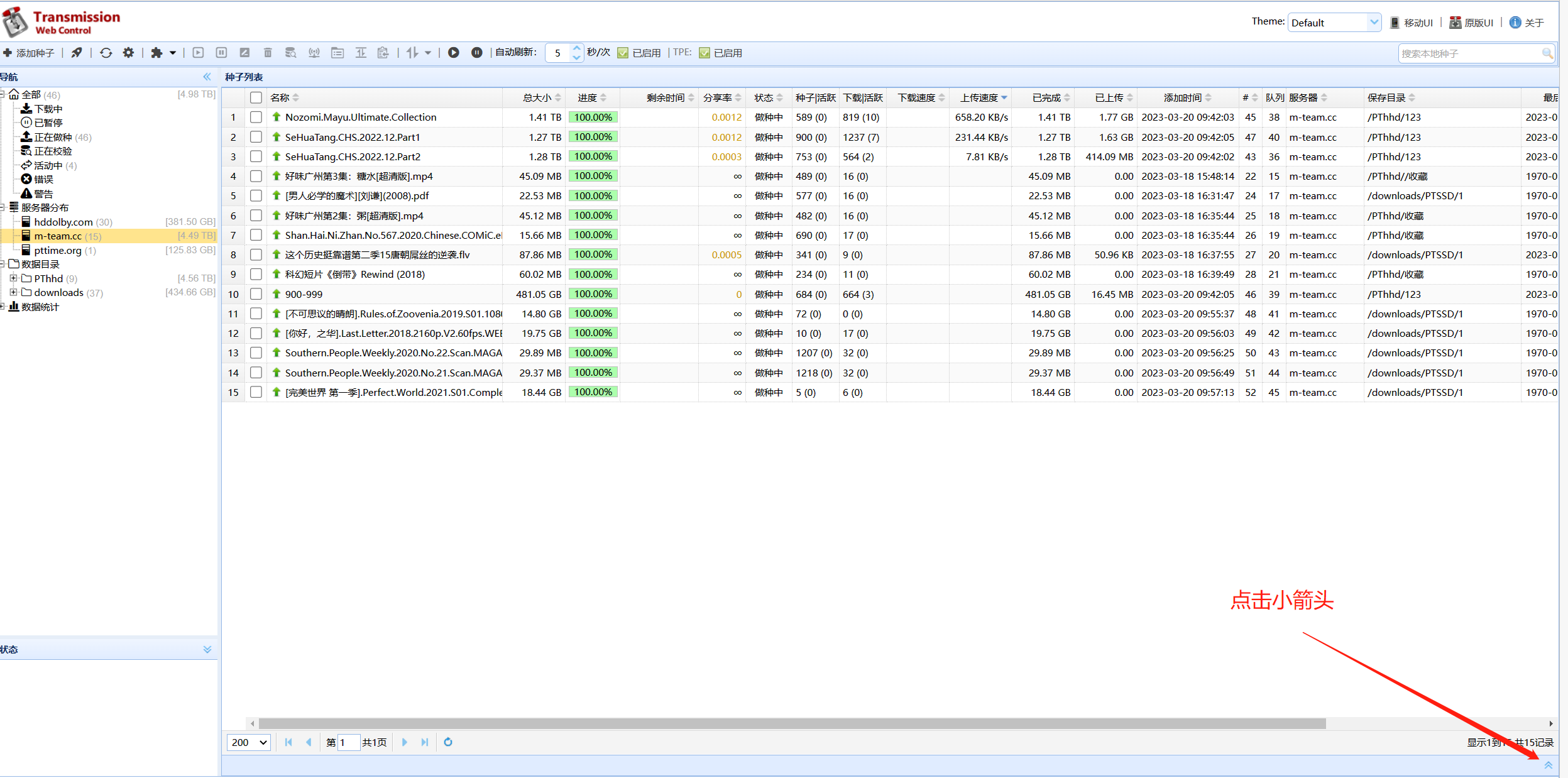1568x778 pixels.
Task: Select the 正在校验 filter
Action: point(47,151)
